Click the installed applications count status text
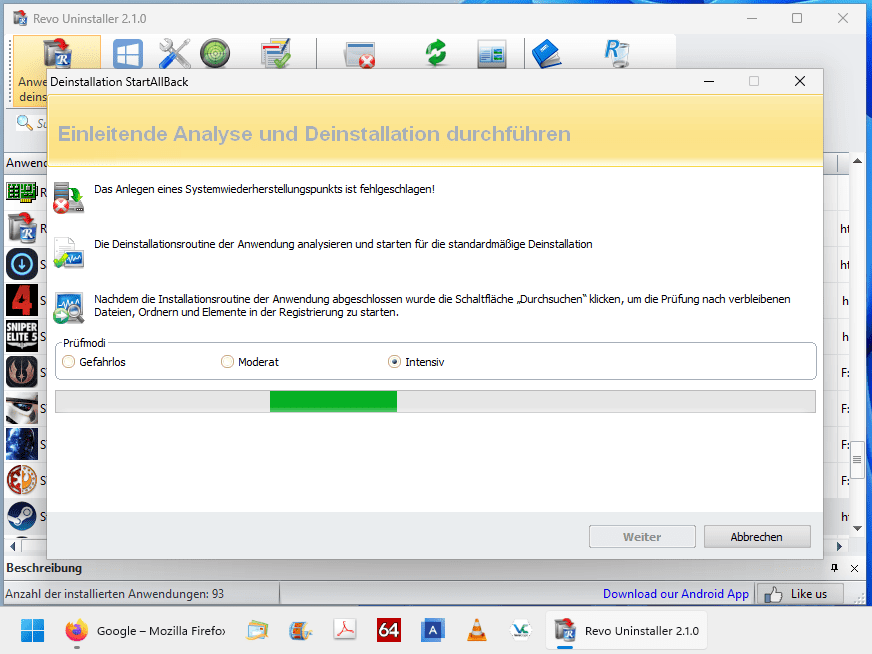The image size is (872, 654). tap(114, 594)
